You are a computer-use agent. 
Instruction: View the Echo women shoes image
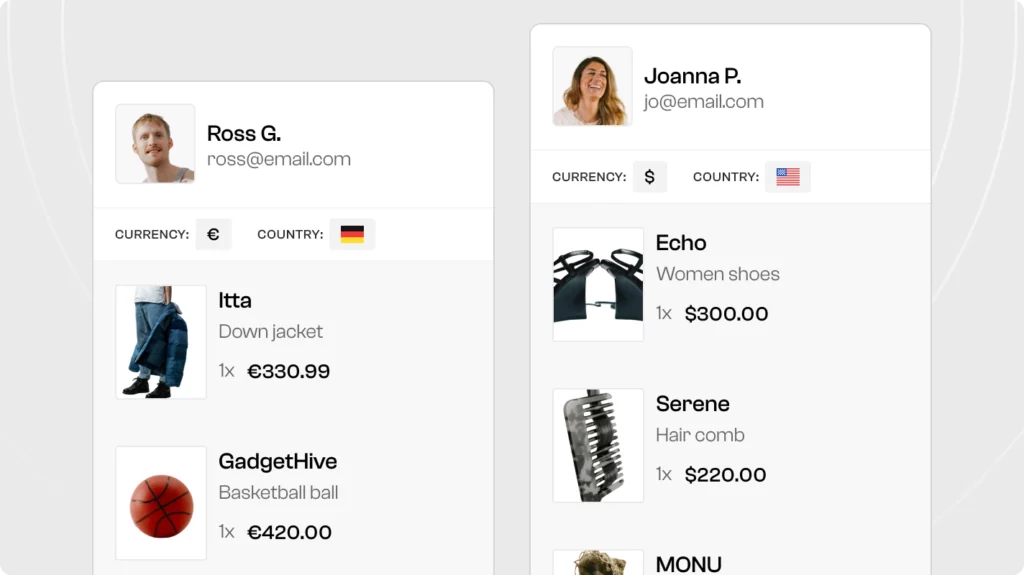(598, 284)
